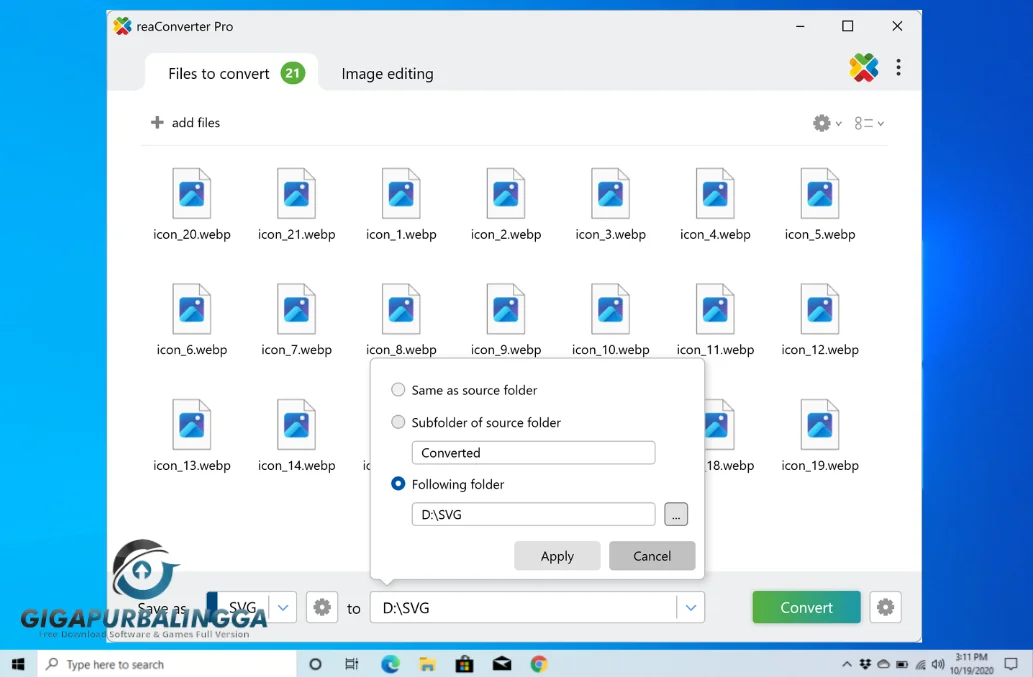
Task: Select the icon_1.webp file icon
Action: click(401, 194)
